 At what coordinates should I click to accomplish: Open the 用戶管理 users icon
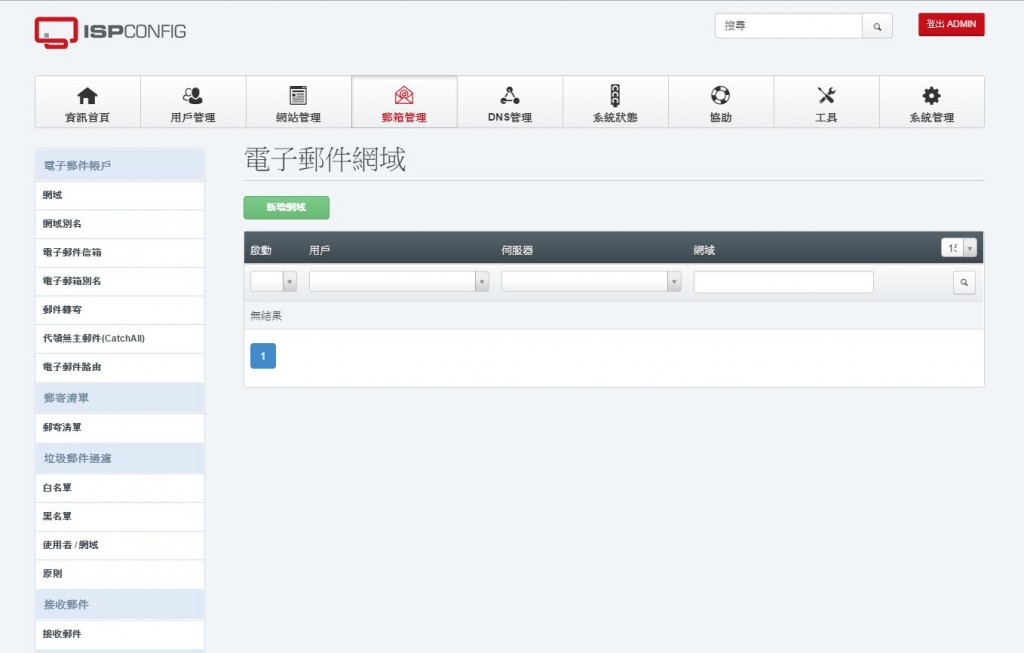click(x=193, y=96)
